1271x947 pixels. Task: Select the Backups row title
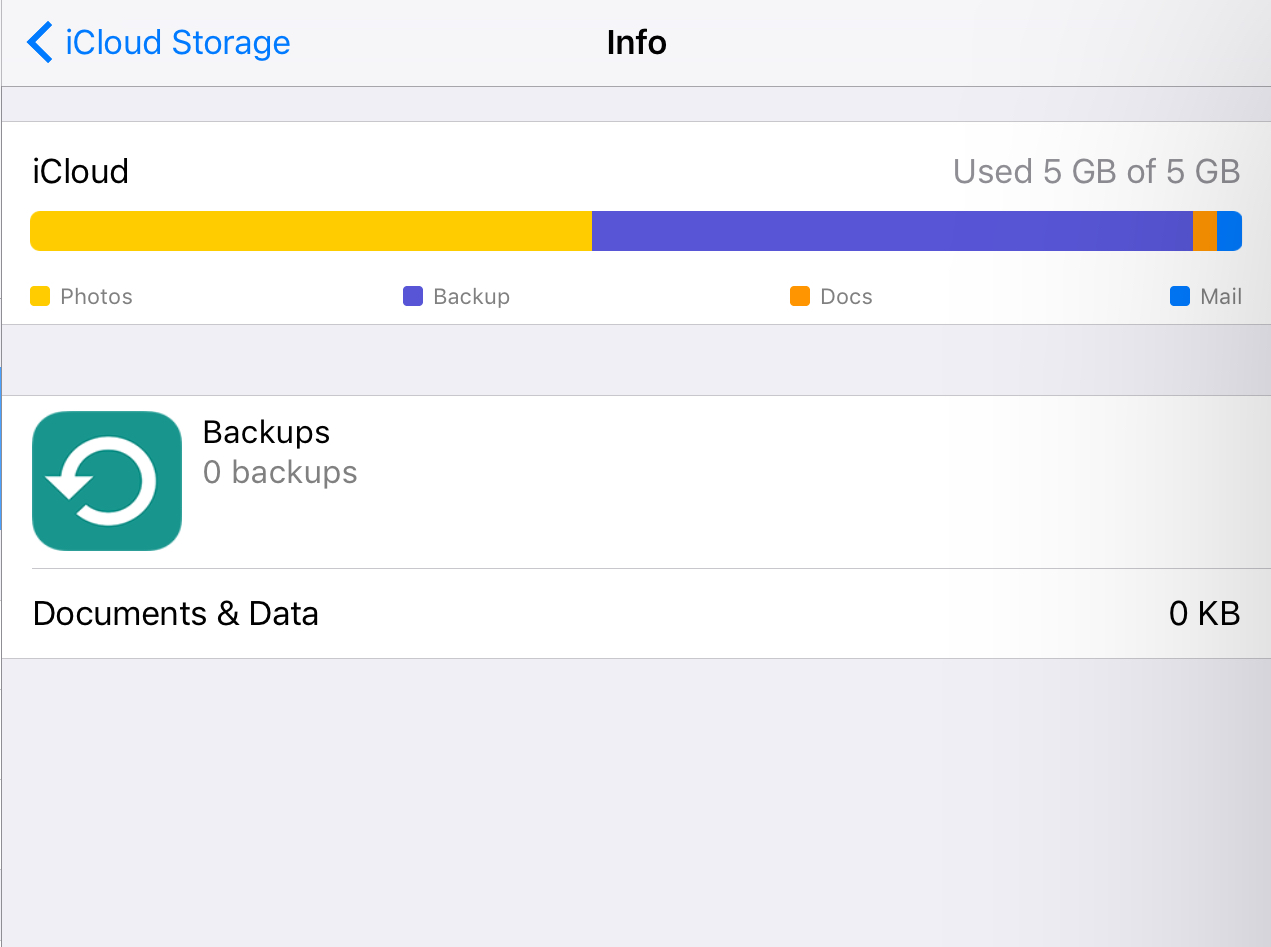266,432
